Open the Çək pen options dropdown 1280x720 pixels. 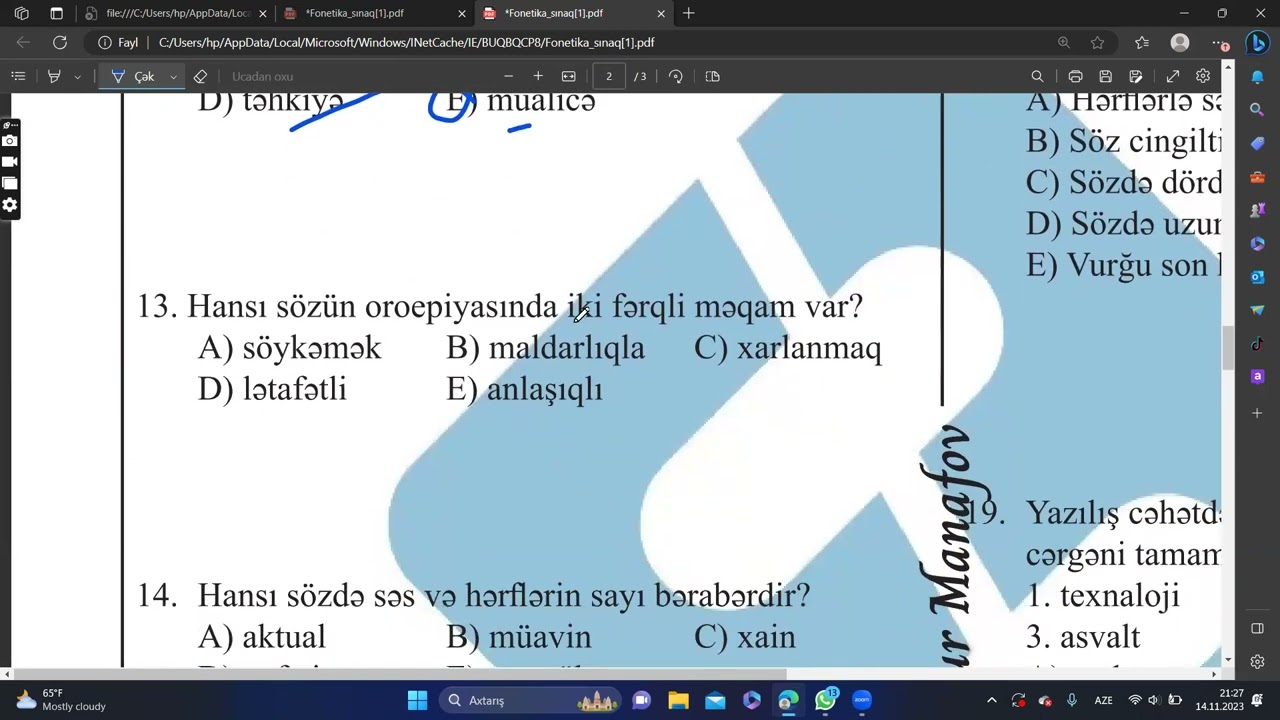pyautogui.click(x=173, y=76)
